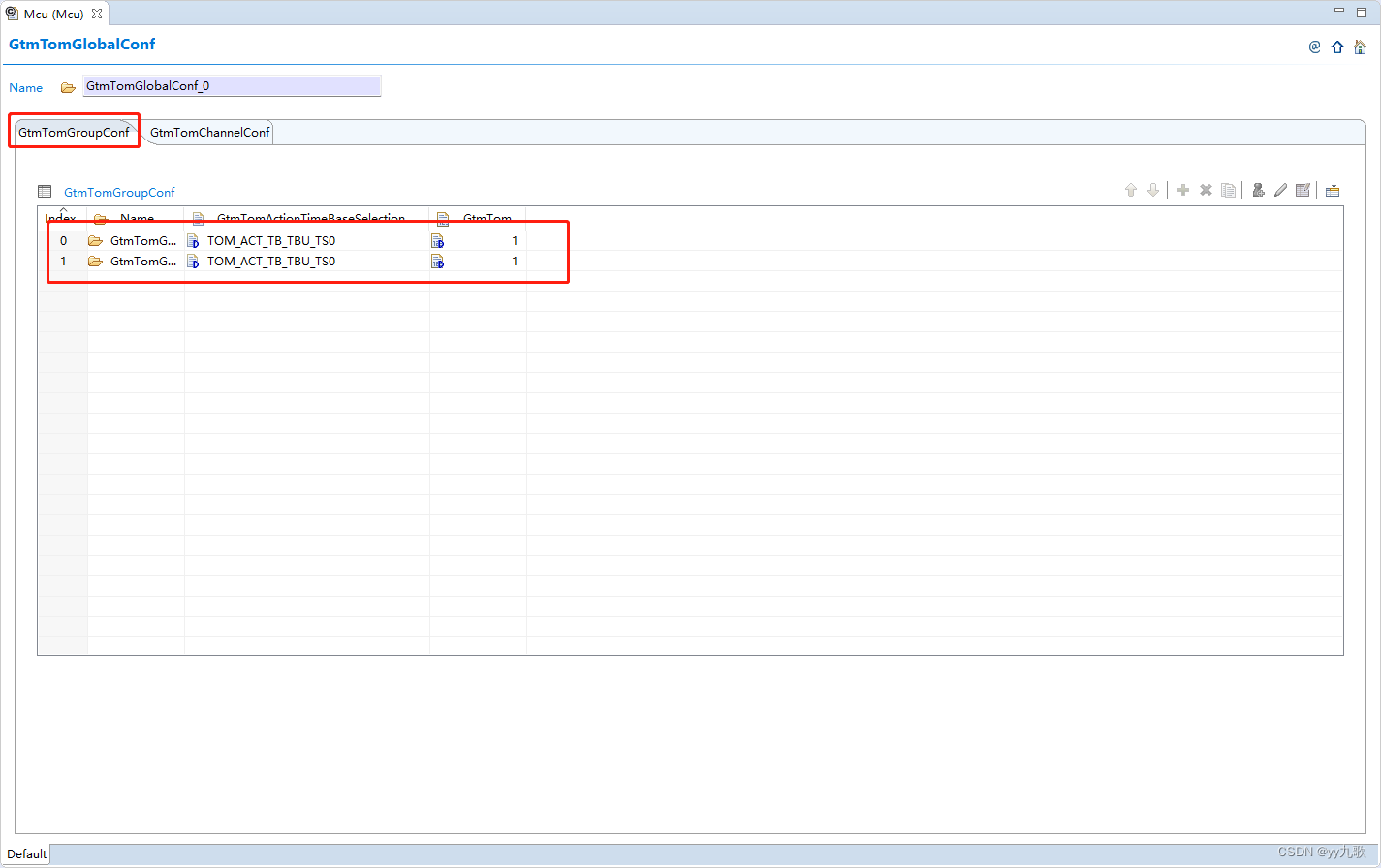This screenshot has width=1381, height=868.
Task: Duplicate element with the copy pages icon
Action: pyautogui.click(x=1229, y=191)
